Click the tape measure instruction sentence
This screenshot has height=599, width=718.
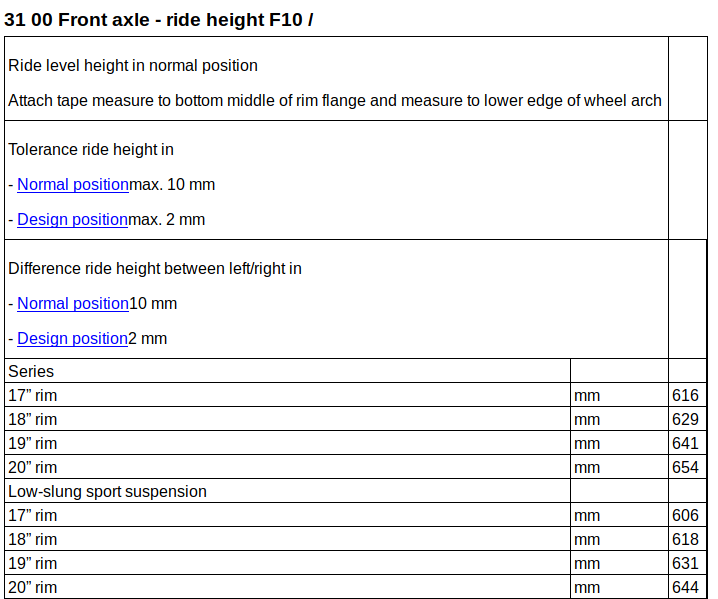[335, 100]
